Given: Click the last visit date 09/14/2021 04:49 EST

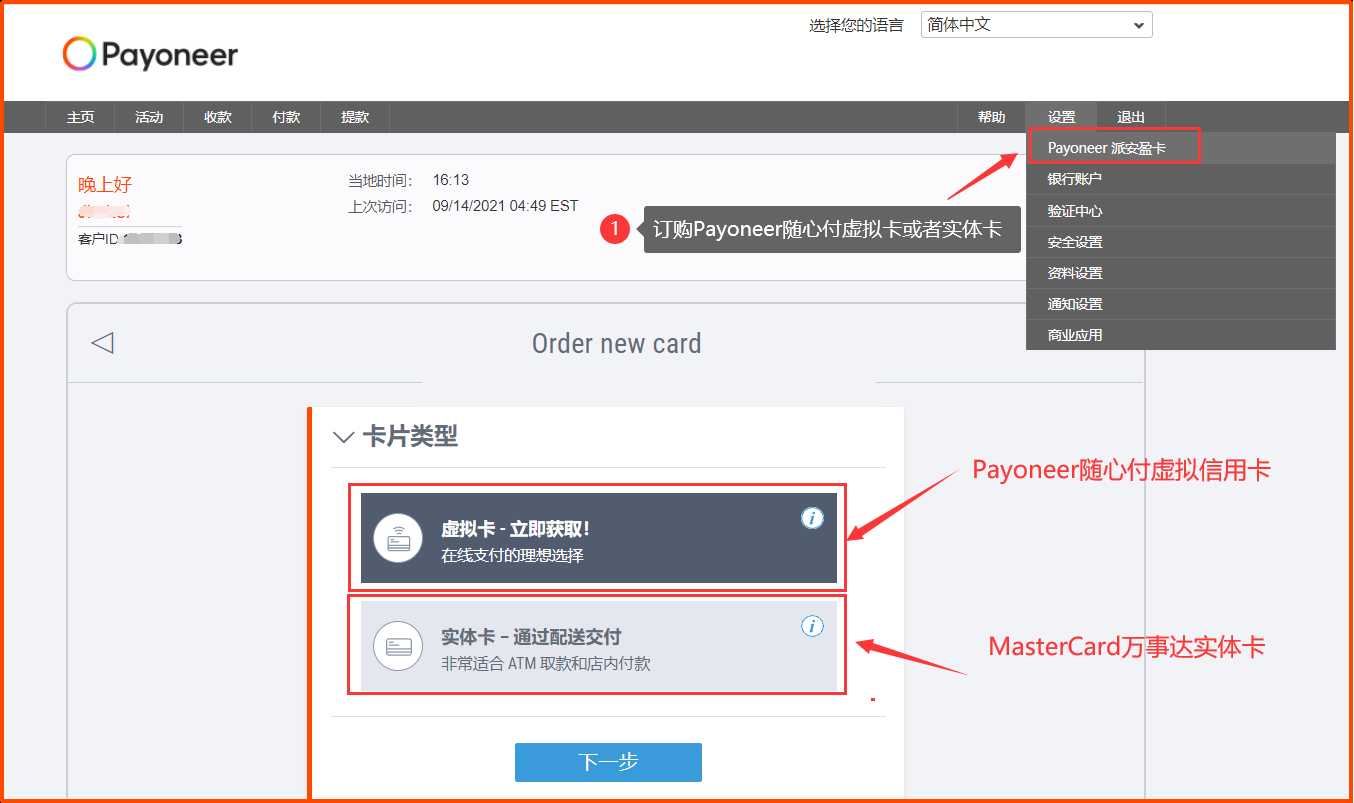Looking at the screenshot, I should pyautogui.click(x=505, y=206).
